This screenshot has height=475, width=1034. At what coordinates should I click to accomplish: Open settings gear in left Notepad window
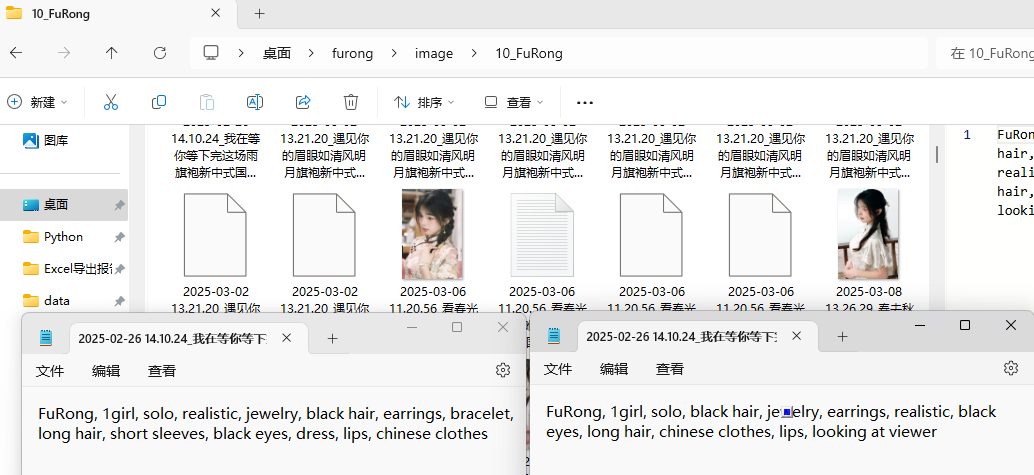[x=502, y=370]
